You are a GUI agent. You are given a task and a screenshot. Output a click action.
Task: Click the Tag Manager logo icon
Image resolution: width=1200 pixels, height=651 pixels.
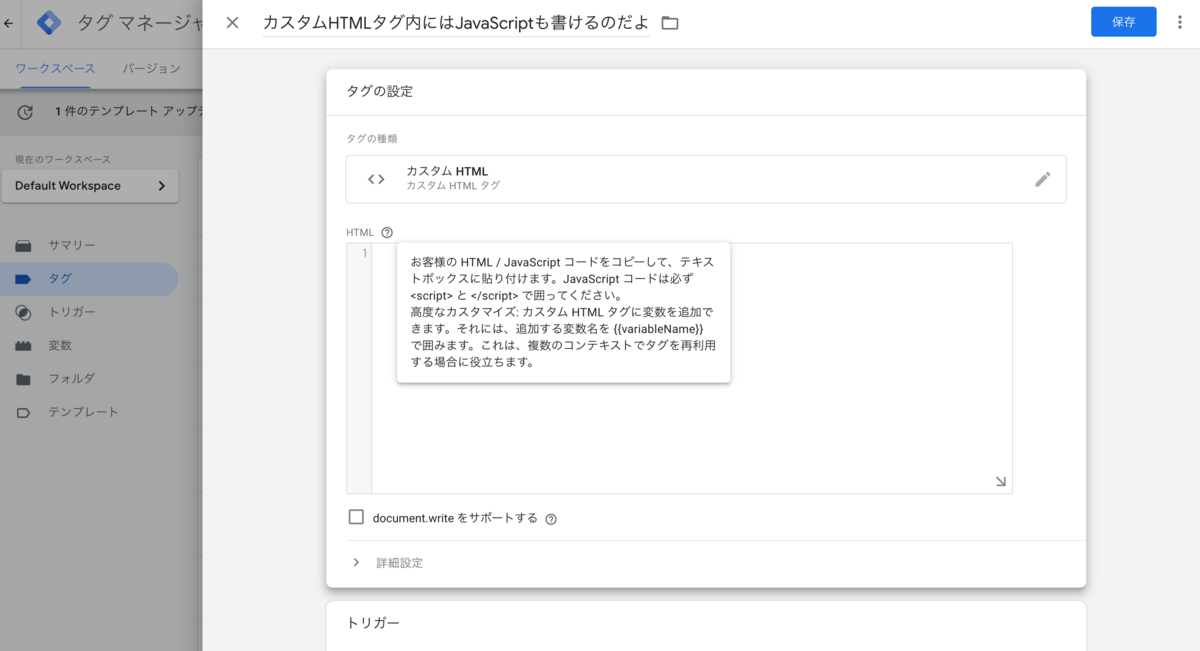coord(49,22)
